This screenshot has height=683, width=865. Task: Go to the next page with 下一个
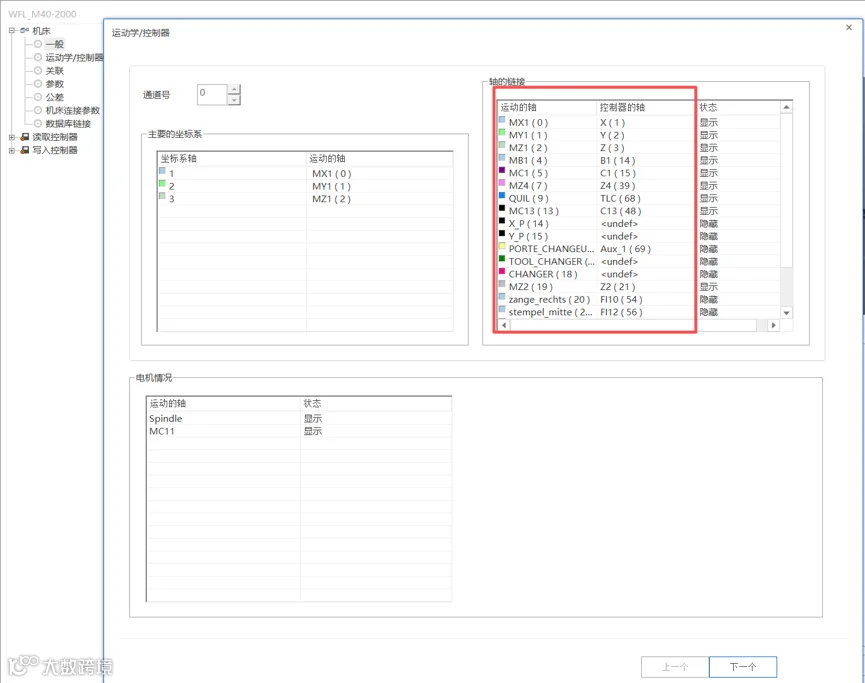coord(743,667)
